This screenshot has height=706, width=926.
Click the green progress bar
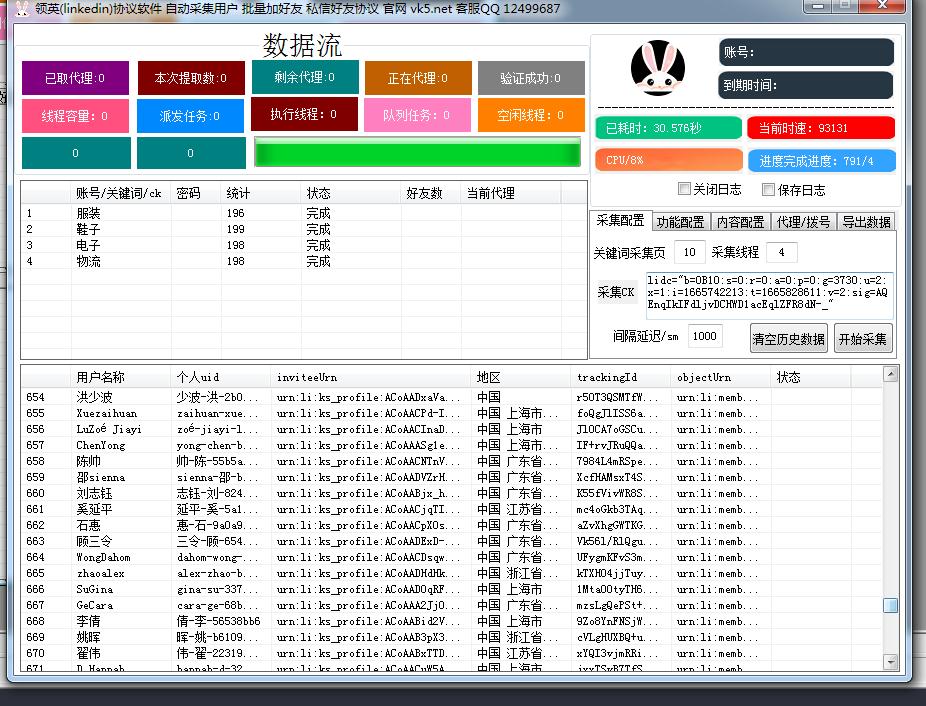click(417, 153)
